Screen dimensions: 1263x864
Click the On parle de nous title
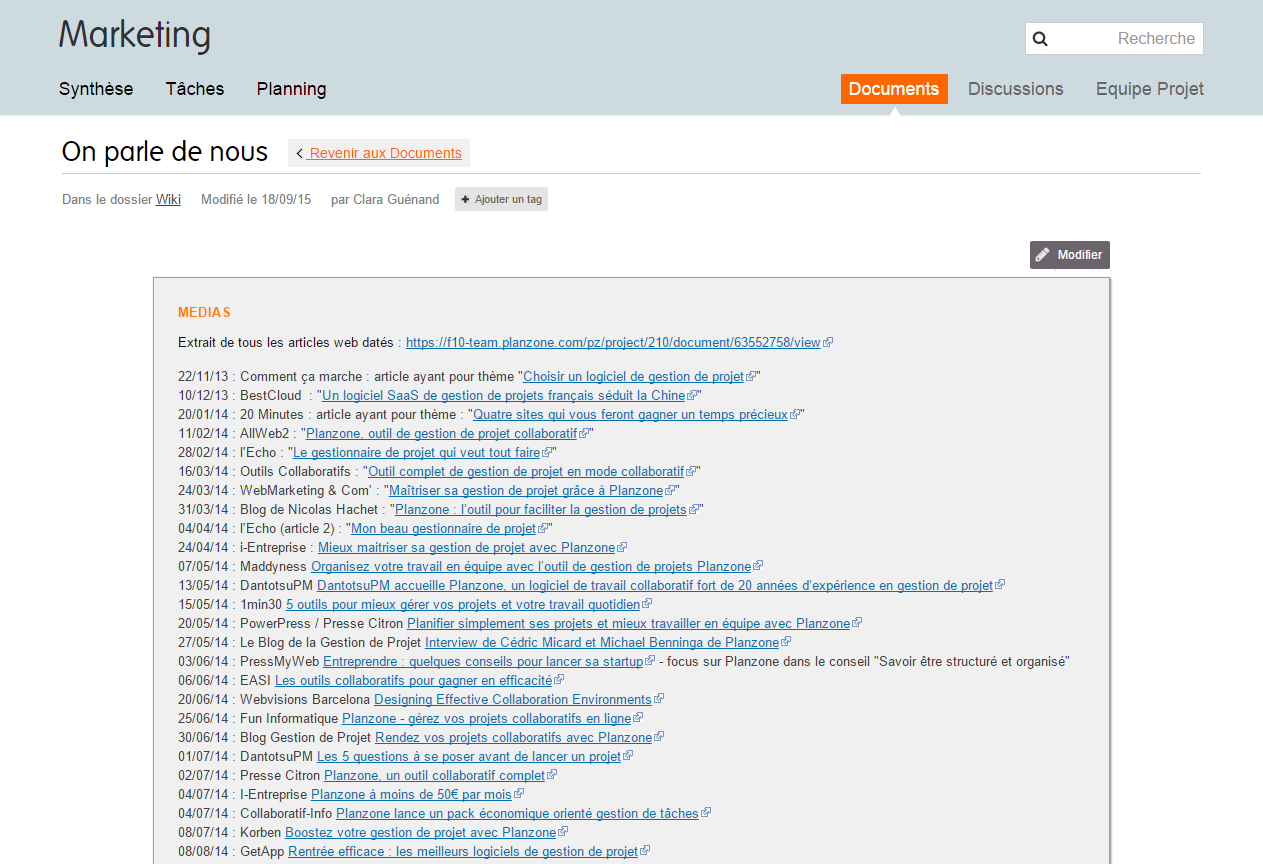(x=165, y=152)
